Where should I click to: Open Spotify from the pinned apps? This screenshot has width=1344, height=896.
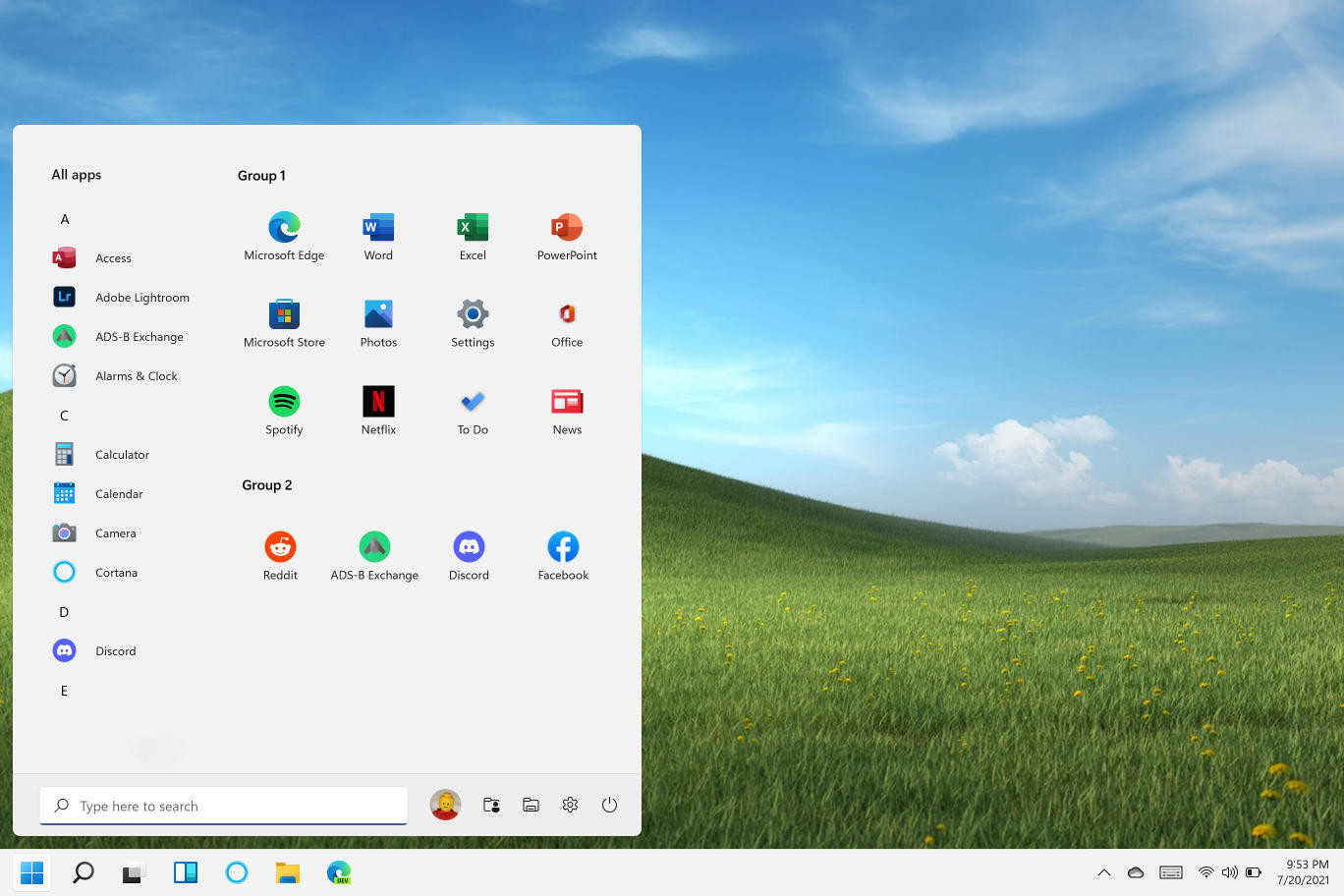pos(284,411)
